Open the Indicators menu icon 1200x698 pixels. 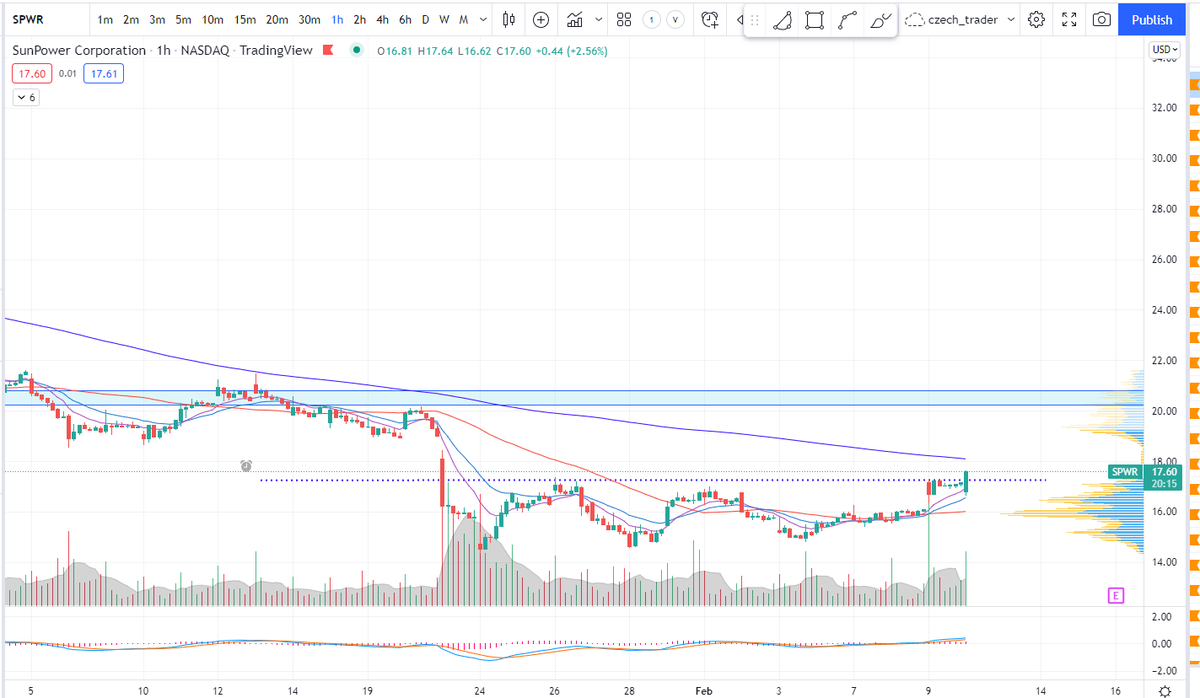[575, 19]
